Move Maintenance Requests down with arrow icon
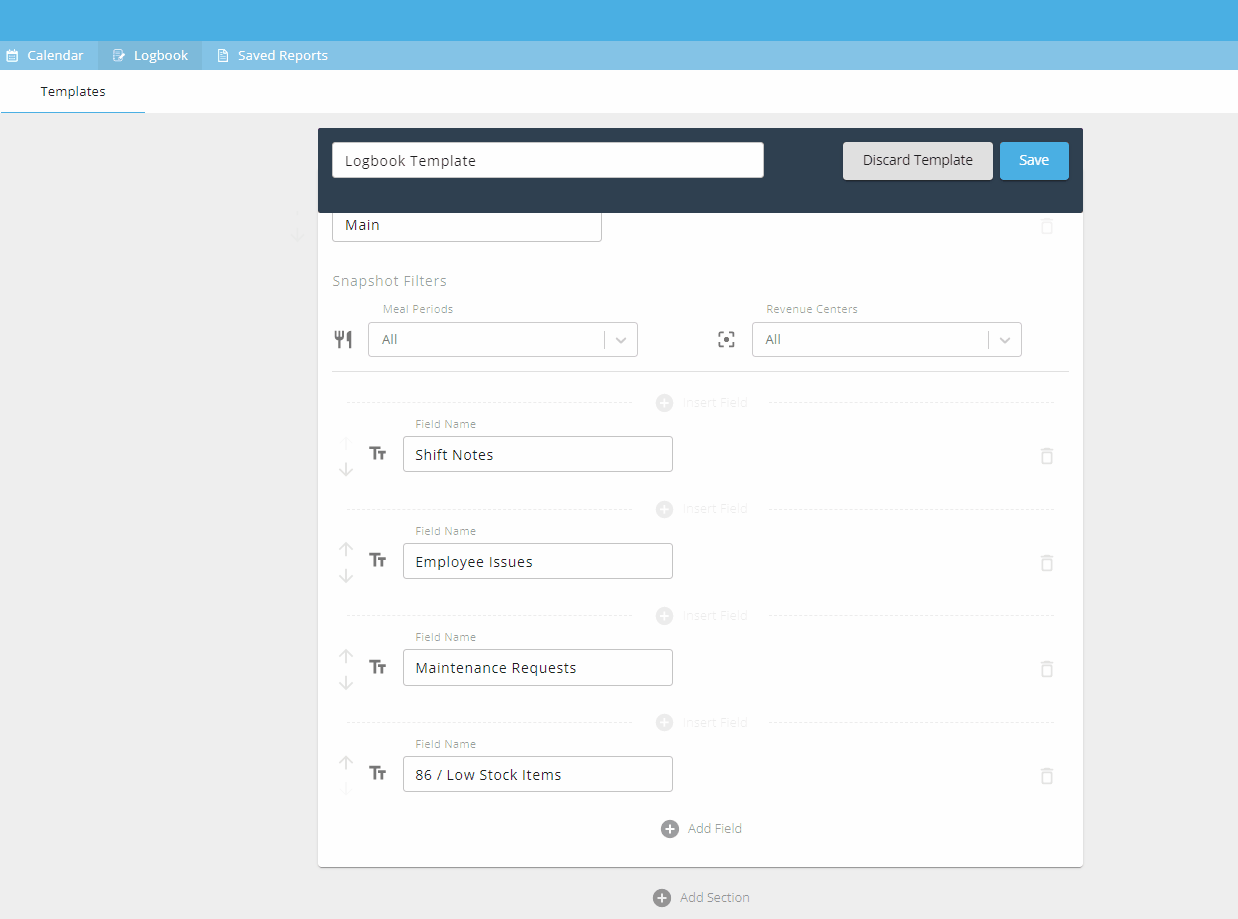This screenshot has width=1238, height=919. (x=346, y=682)
